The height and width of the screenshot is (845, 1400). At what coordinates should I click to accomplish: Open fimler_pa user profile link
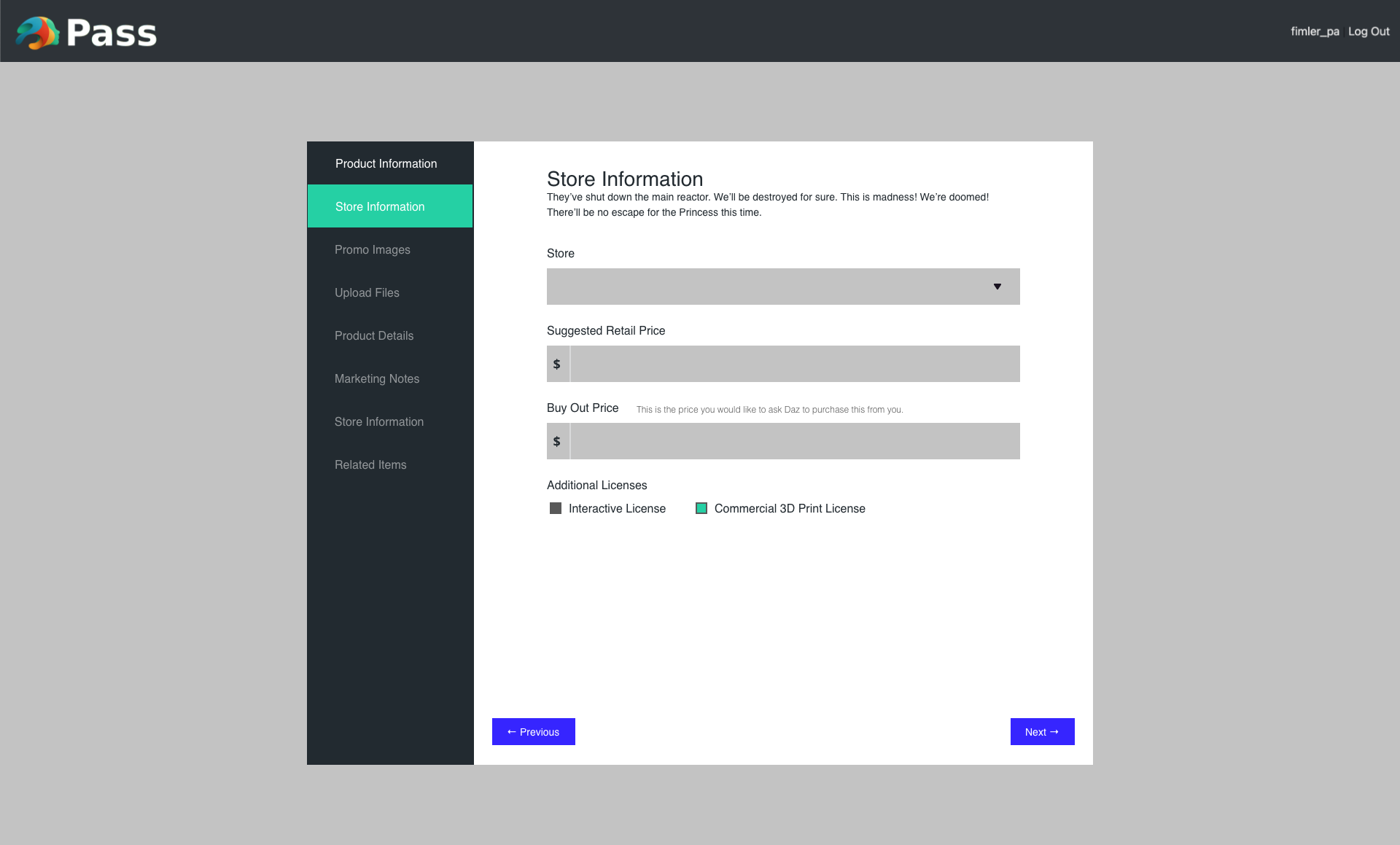1314,31
